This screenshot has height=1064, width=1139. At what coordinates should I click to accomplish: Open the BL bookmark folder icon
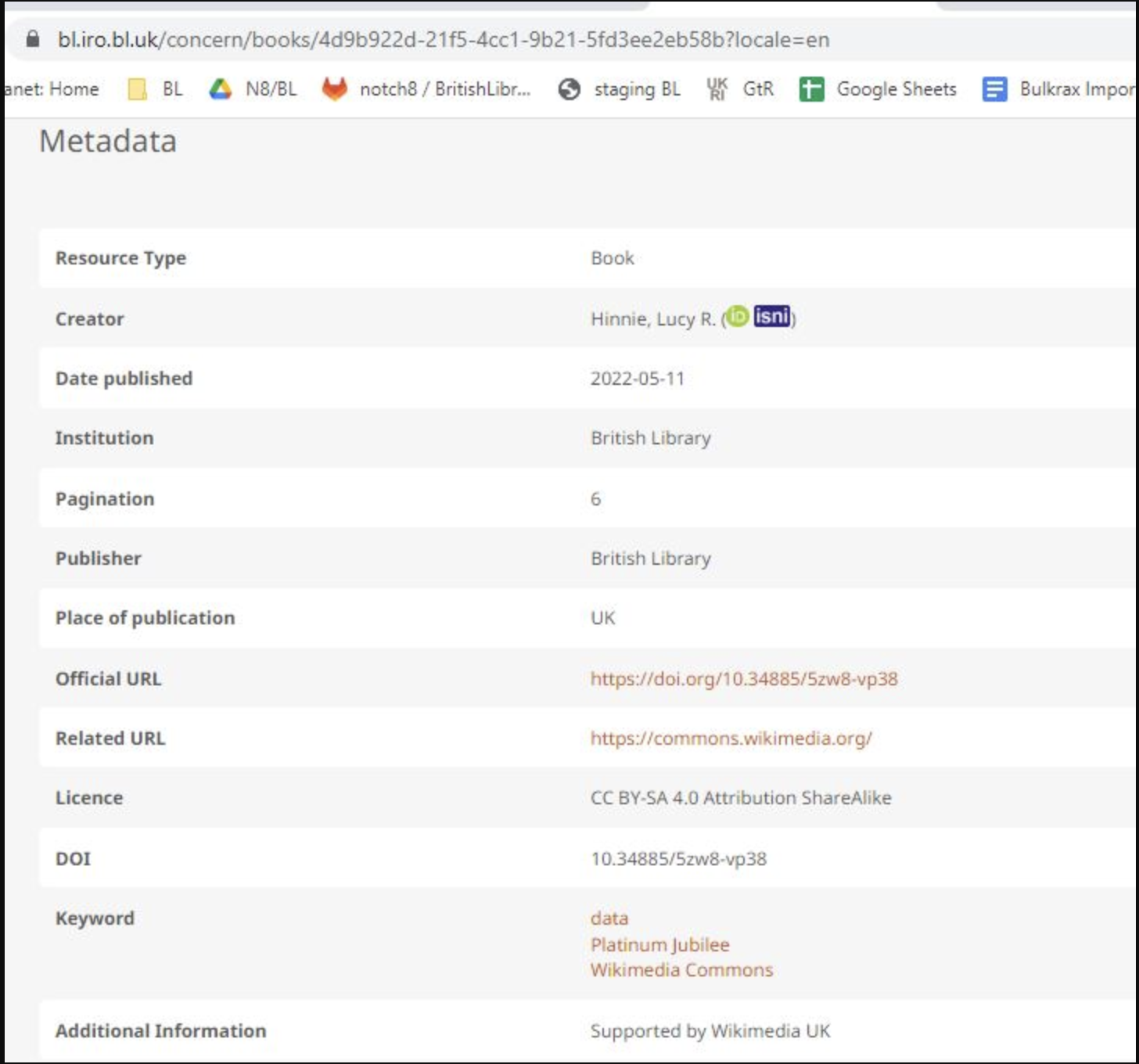click(137, 89)
